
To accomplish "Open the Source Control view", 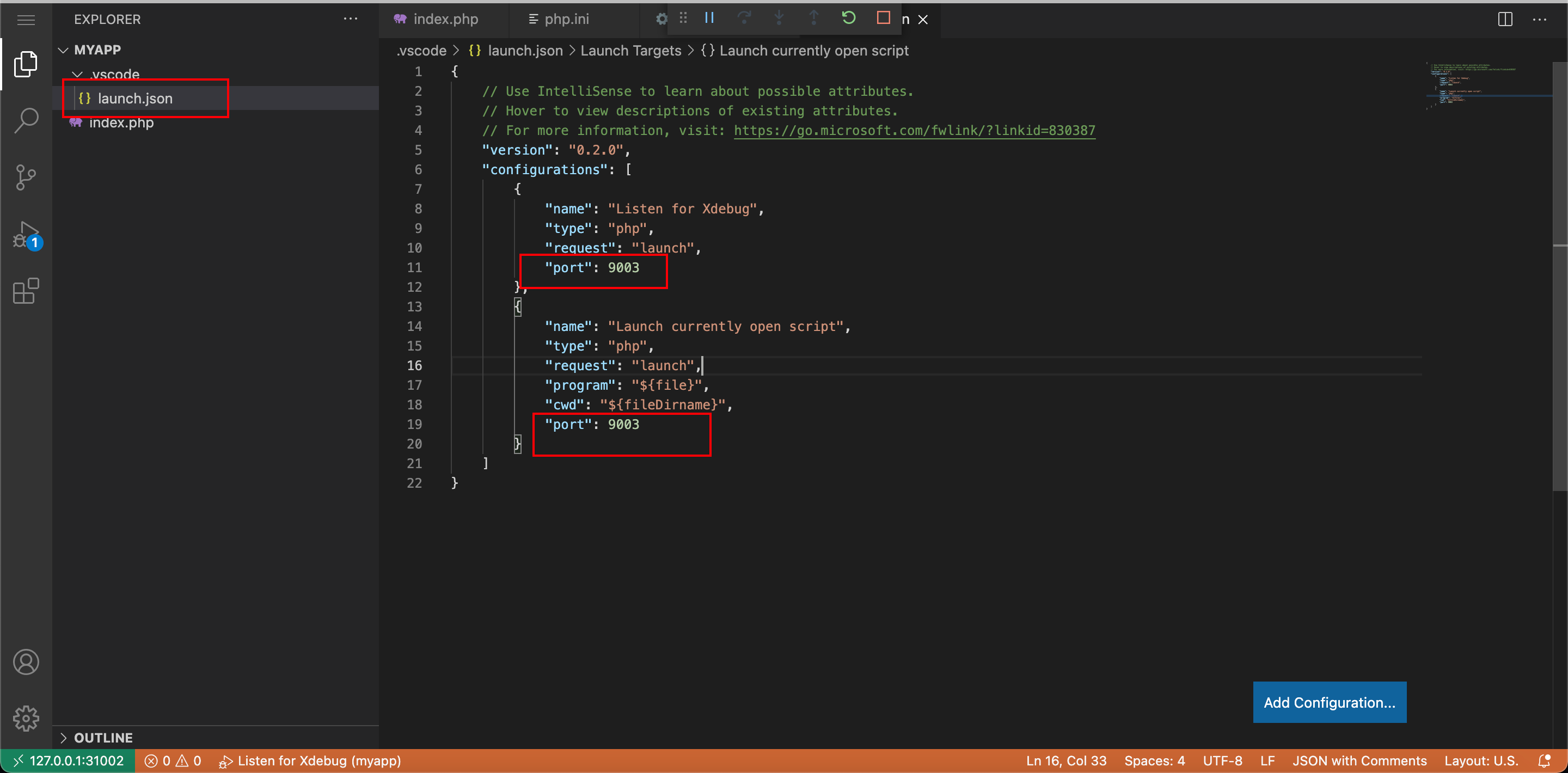I will [x=26, y=177].
